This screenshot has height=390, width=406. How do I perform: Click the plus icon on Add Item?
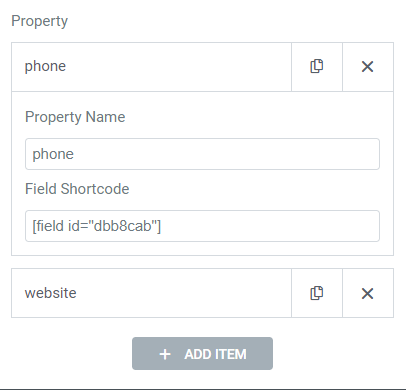pos(165,354)
